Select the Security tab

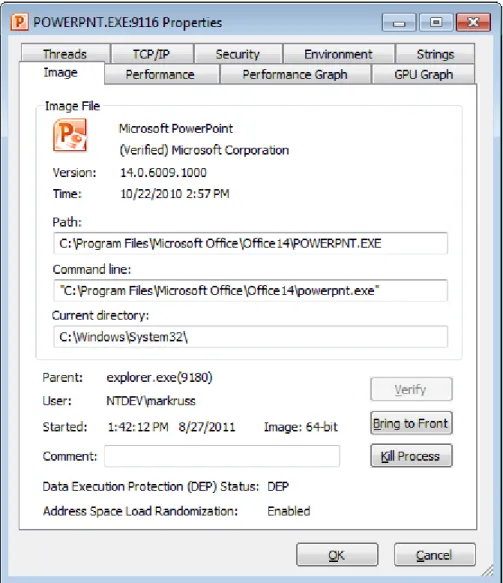238,54
